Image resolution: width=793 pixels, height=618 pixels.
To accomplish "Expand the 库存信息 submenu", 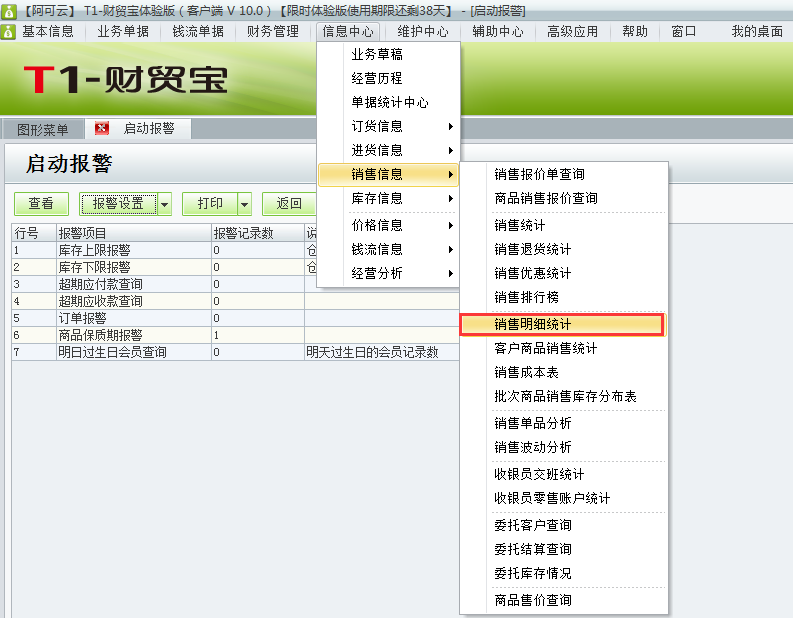I will point(388,198).
